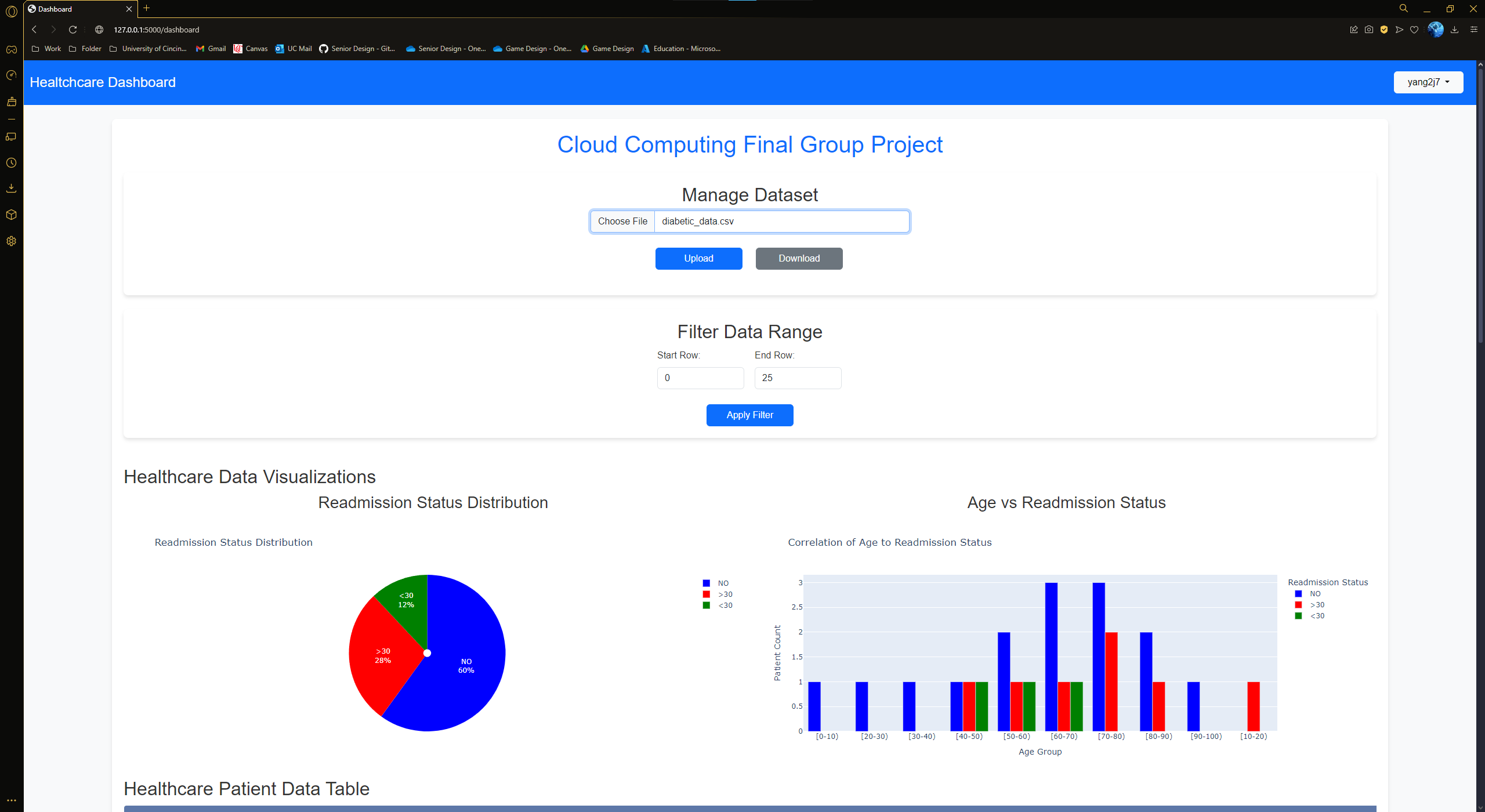The height and width of the screenshot is (812, 1485).
Task: Open the Folder bookmarks folder
Action: (85, 49)
